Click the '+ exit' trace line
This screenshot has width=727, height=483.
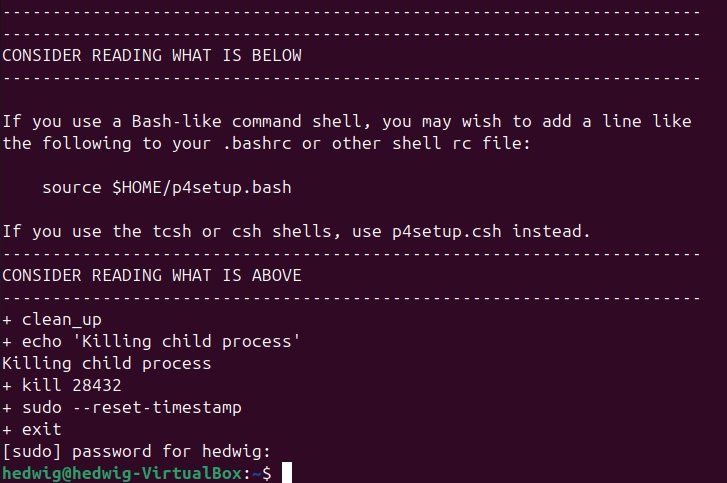32,429
